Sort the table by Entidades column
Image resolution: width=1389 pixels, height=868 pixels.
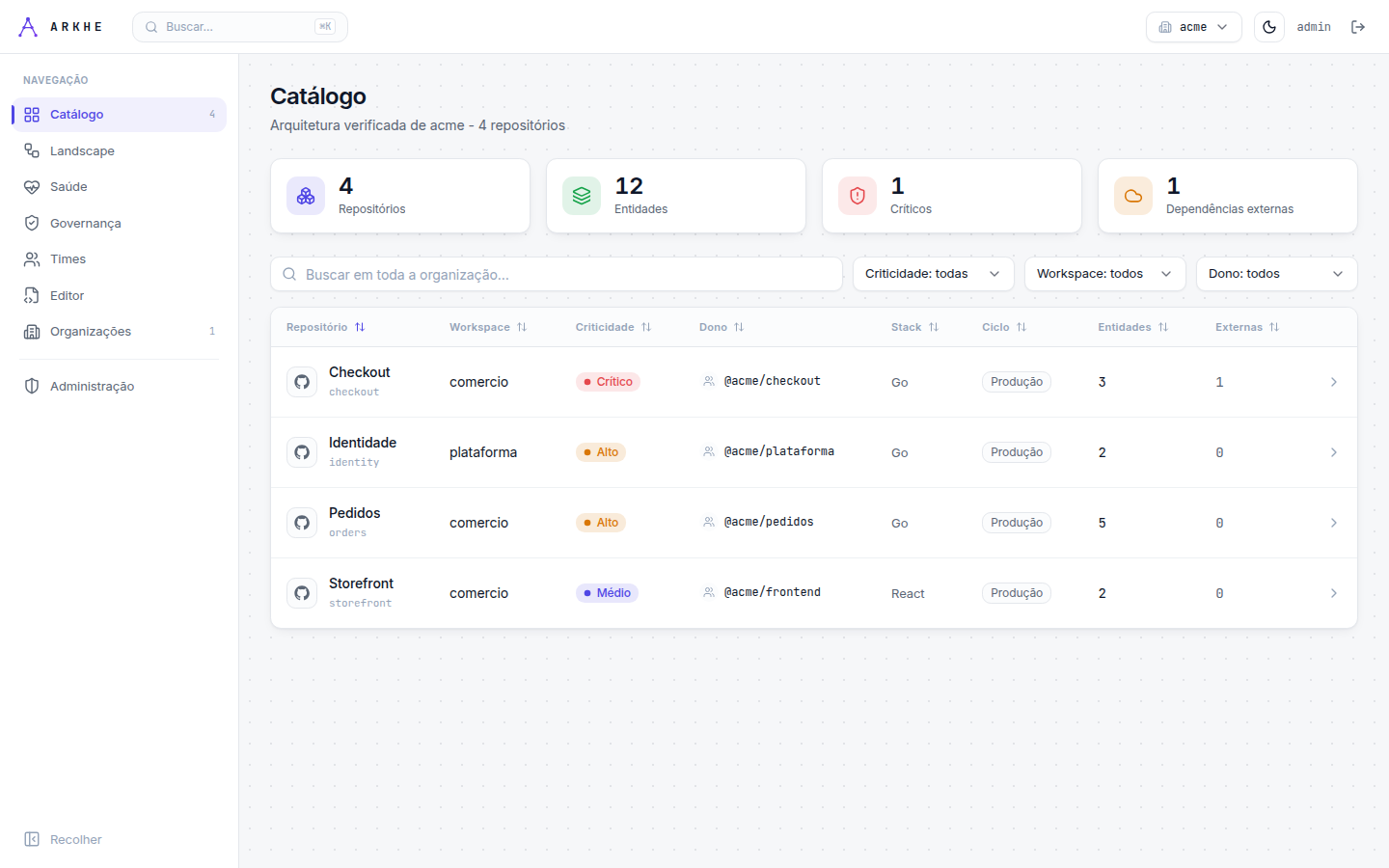[1133, 327]
